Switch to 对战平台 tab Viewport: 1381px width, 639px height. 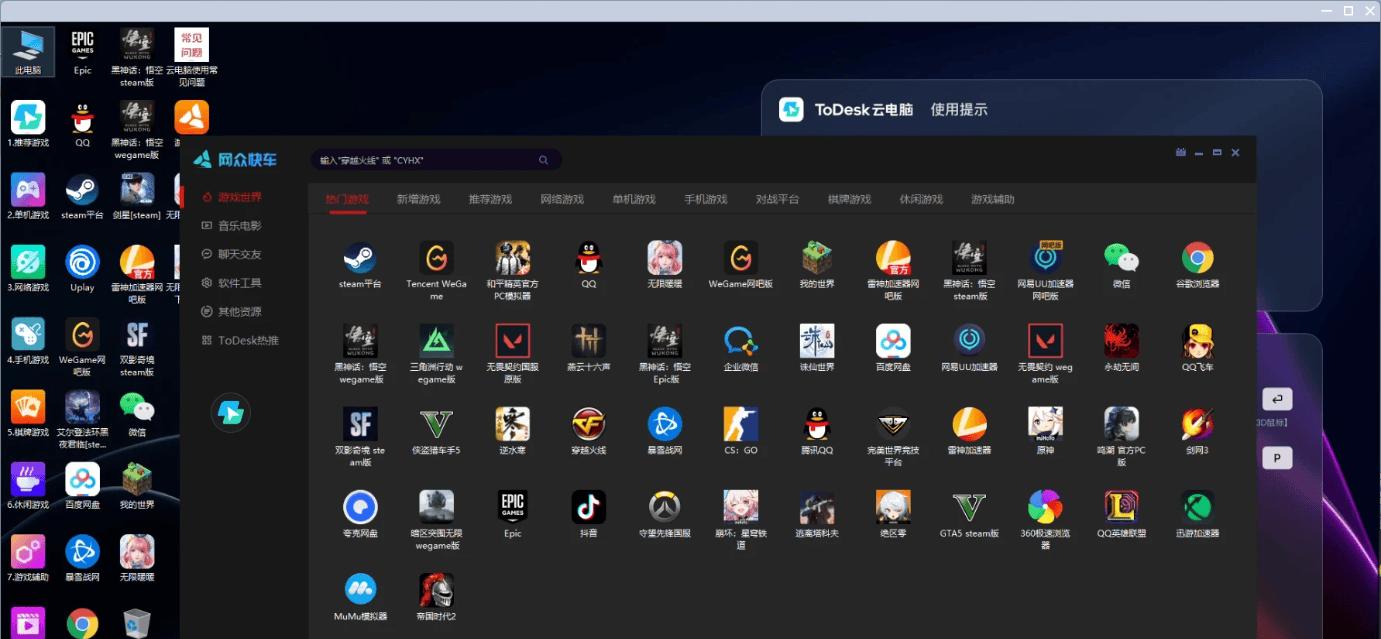(777, 199)
